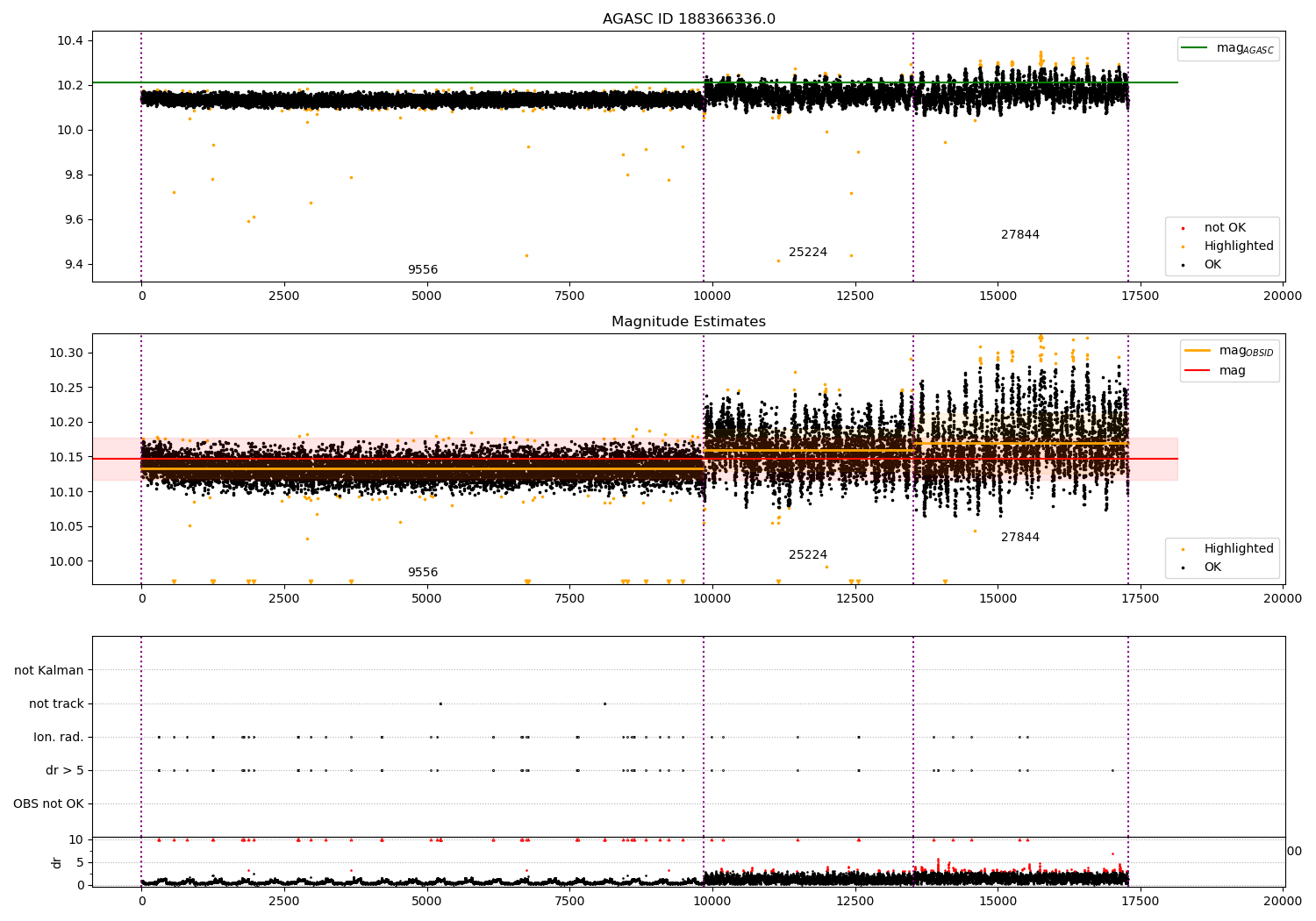Click the orange mag OBSID legend line
The image size is (1316, 921).
(1197, 351)
